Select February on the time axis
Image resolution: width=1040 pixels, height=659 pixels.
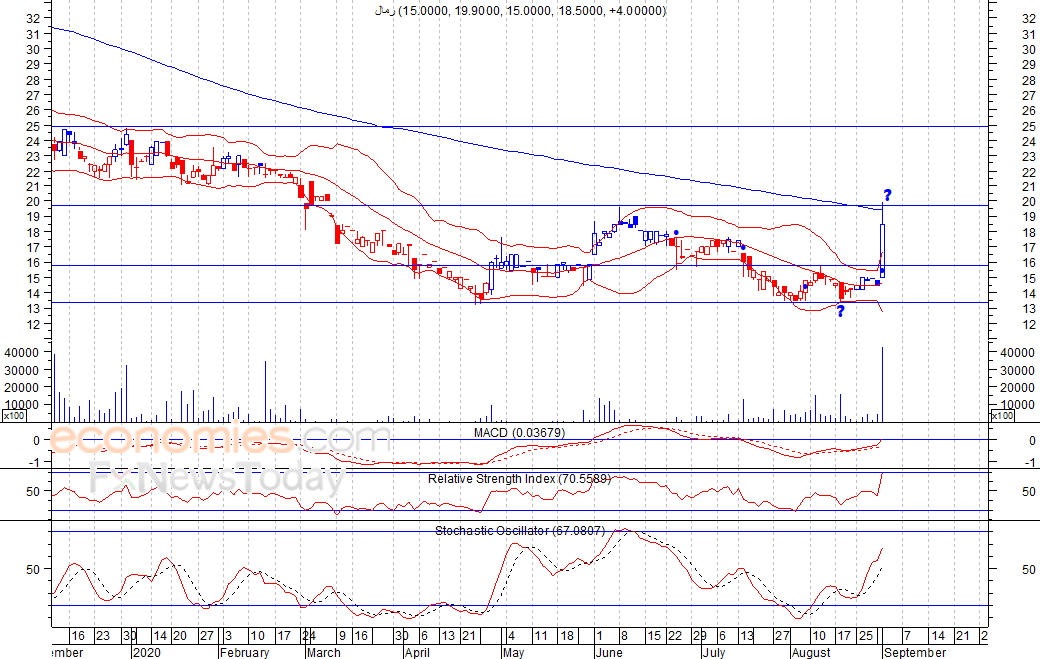244,652
